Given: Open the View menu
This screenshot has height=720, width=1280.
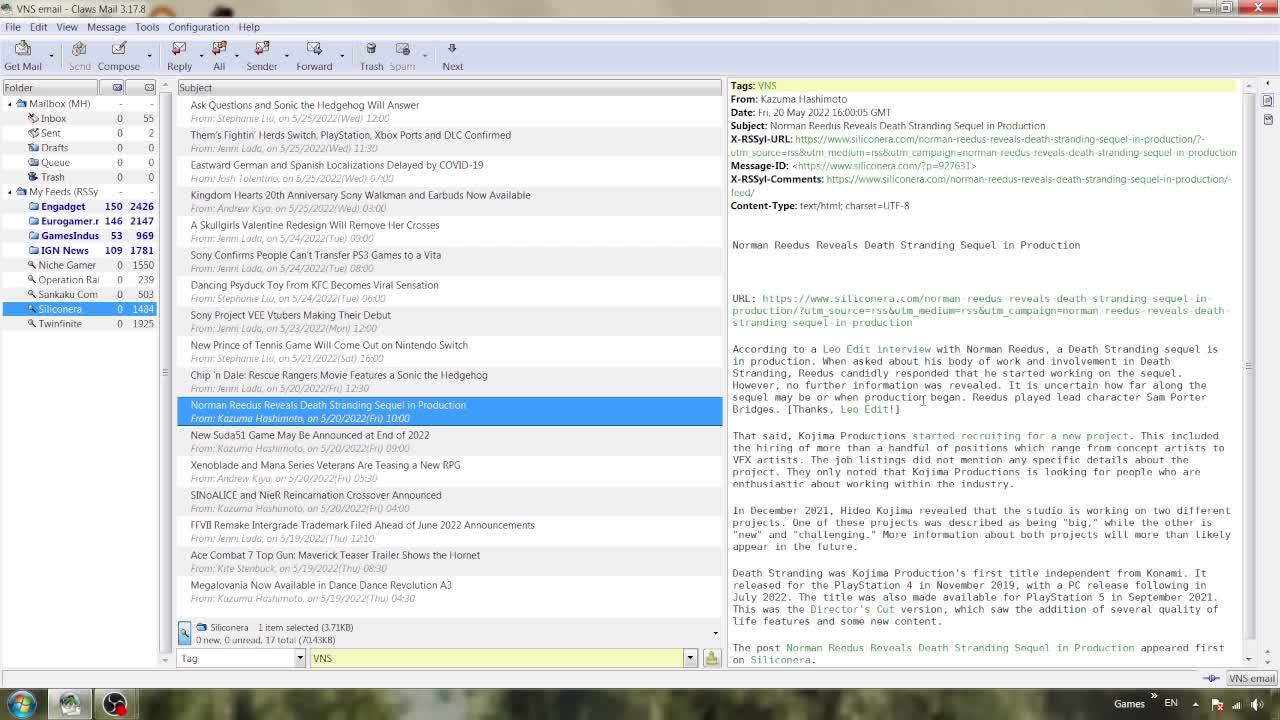Looking at the screenshot, I should point(67,27).
